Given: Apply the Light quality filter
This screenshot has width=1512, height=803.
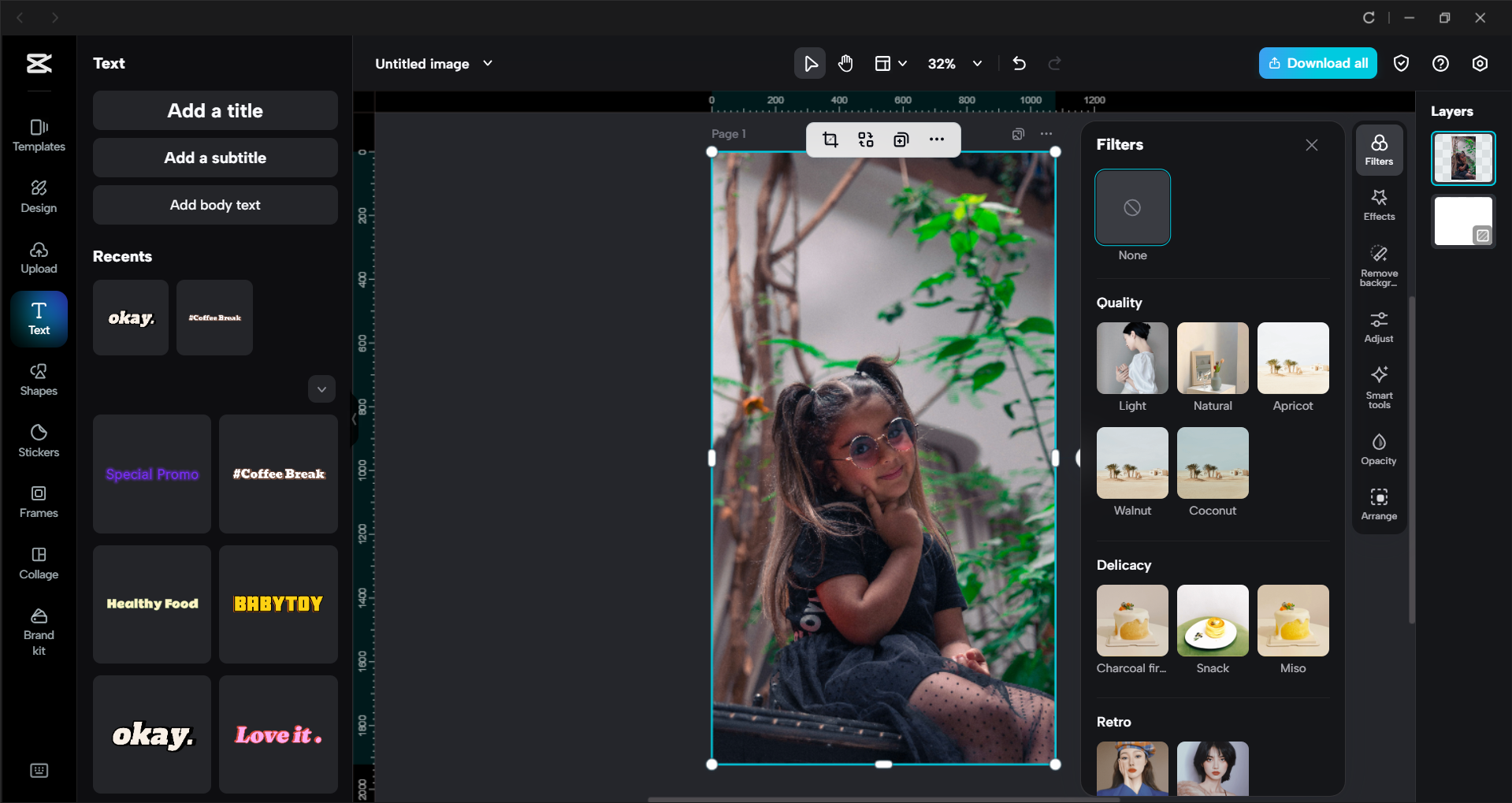Looking at the screenshot, I should point(1131,358).
